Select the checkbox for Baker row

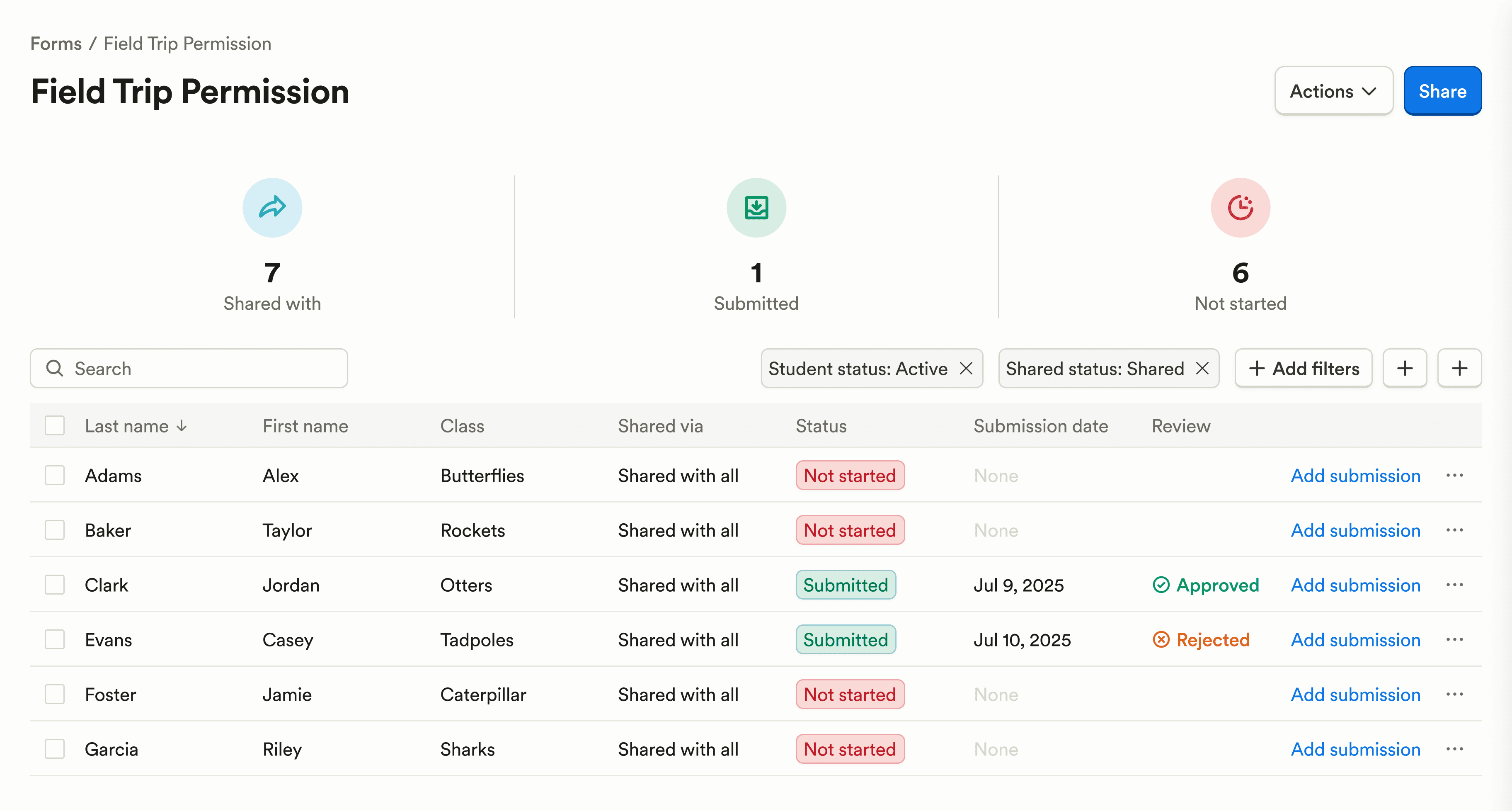pos(55,530)
